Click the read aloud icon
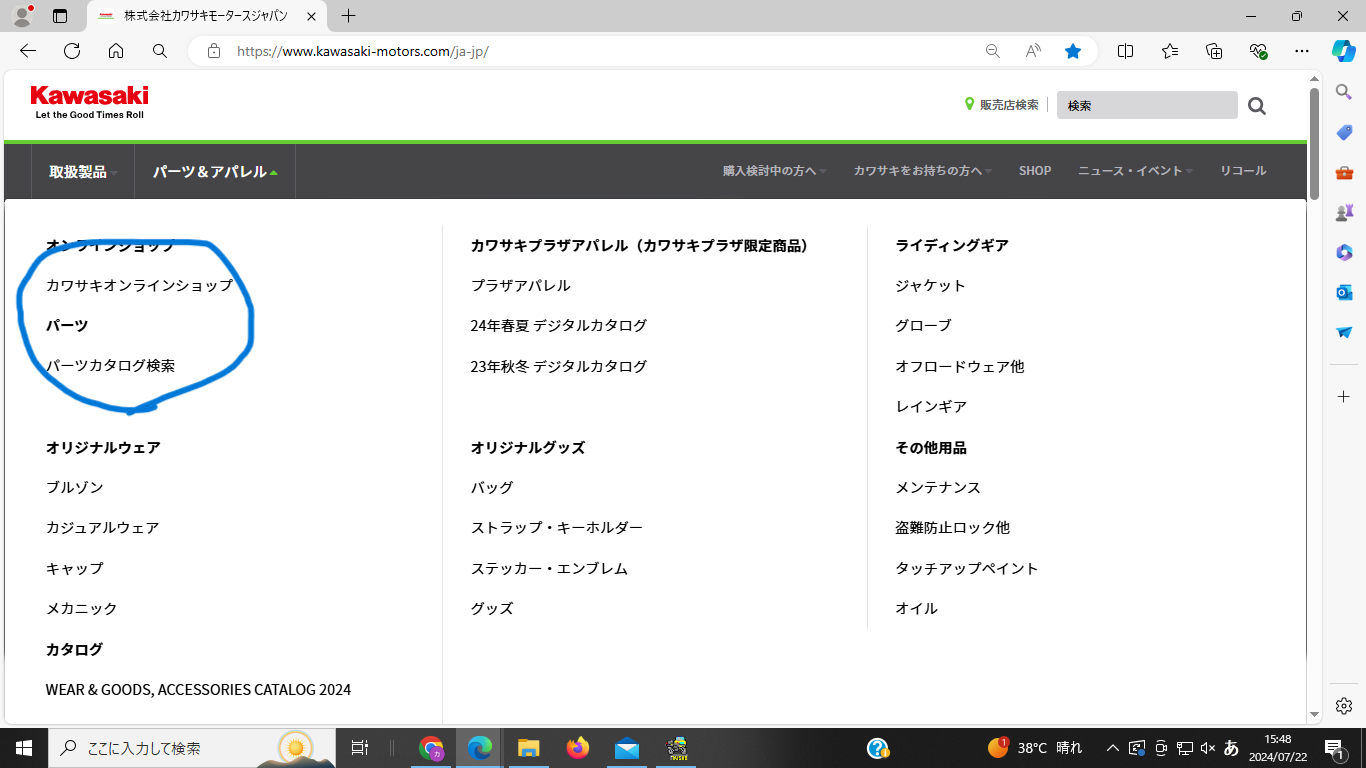The image size is (1366, 768). point(1033,51)
